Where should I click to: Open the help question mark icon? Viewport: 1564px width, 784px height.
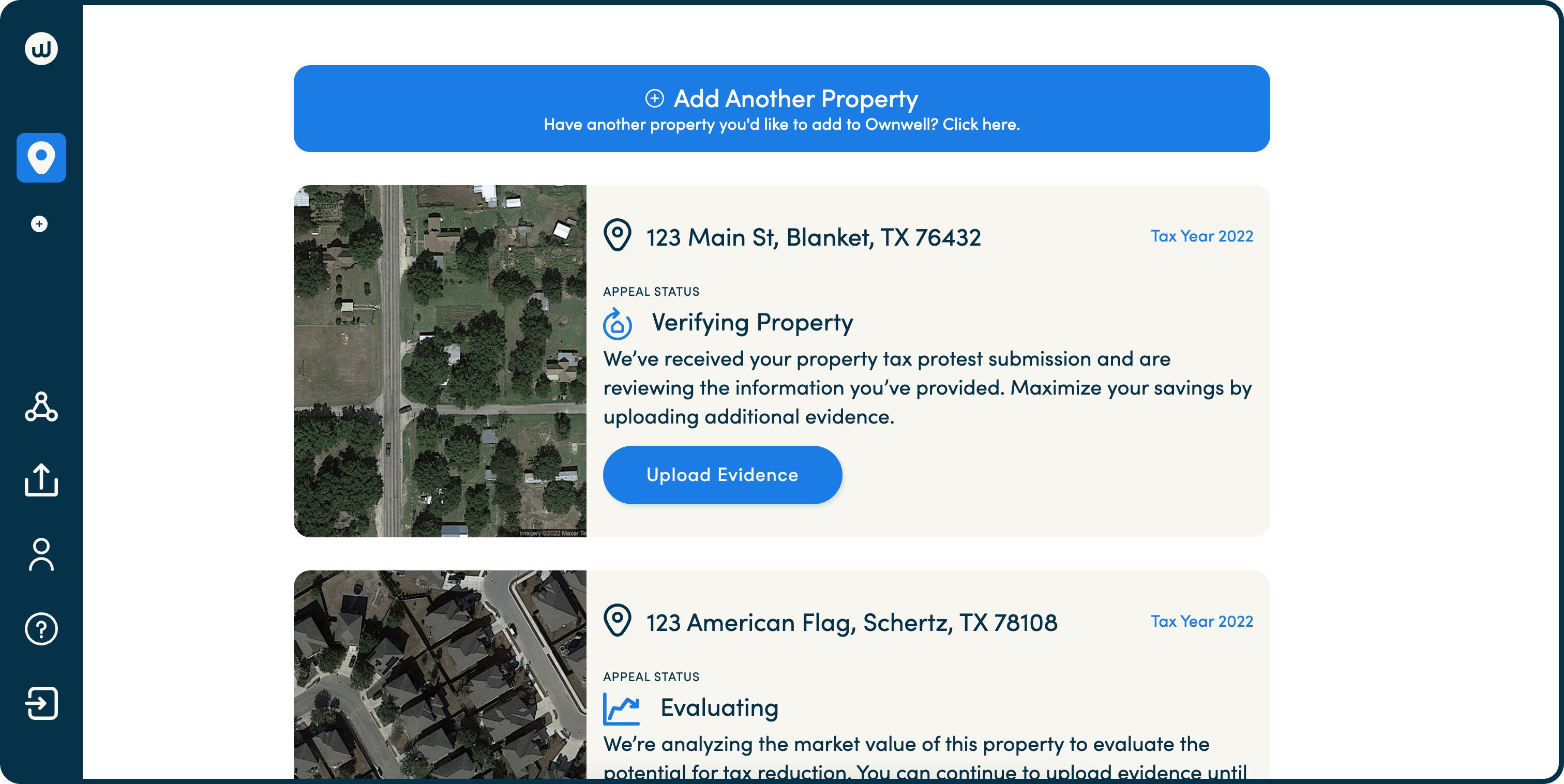(x=41, y=628)
